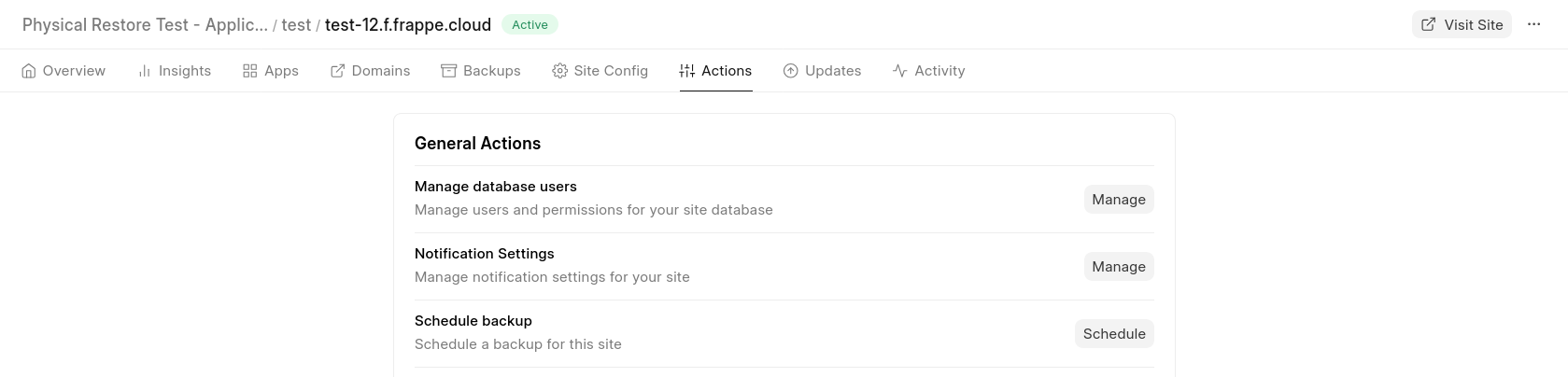Open Physical Restore Test breadcrumb link
The width and height of the screenshot is (1568, 377).
coord(145,25)
